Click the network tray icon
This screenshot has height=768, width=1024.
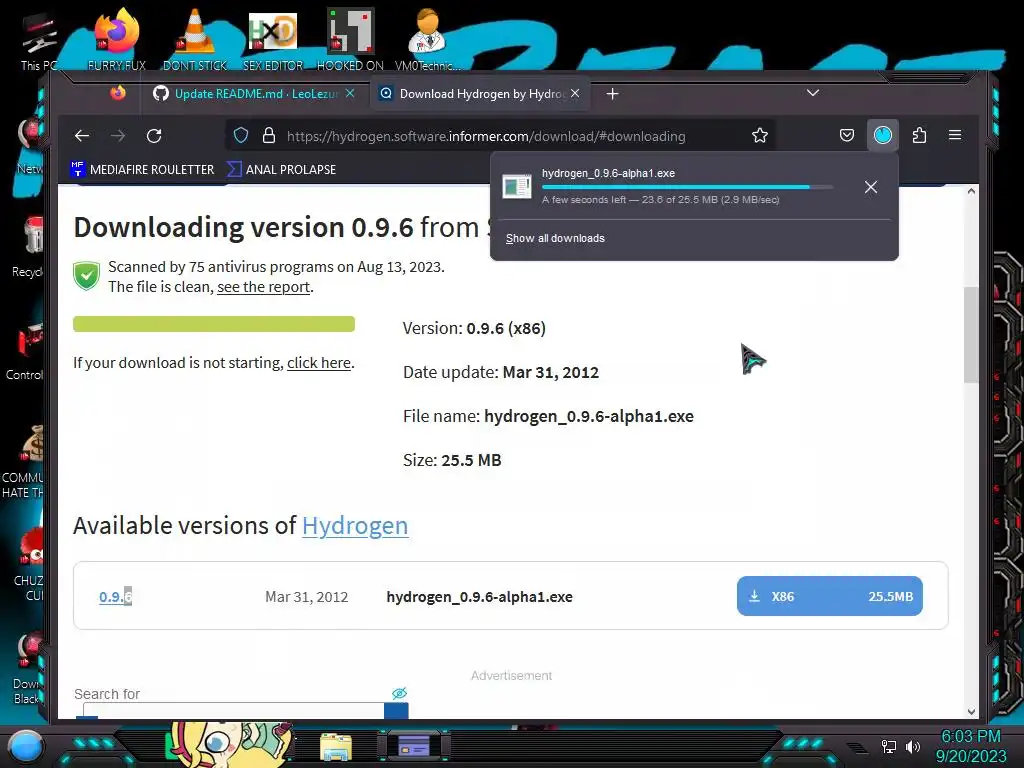[x=889, y=746]
